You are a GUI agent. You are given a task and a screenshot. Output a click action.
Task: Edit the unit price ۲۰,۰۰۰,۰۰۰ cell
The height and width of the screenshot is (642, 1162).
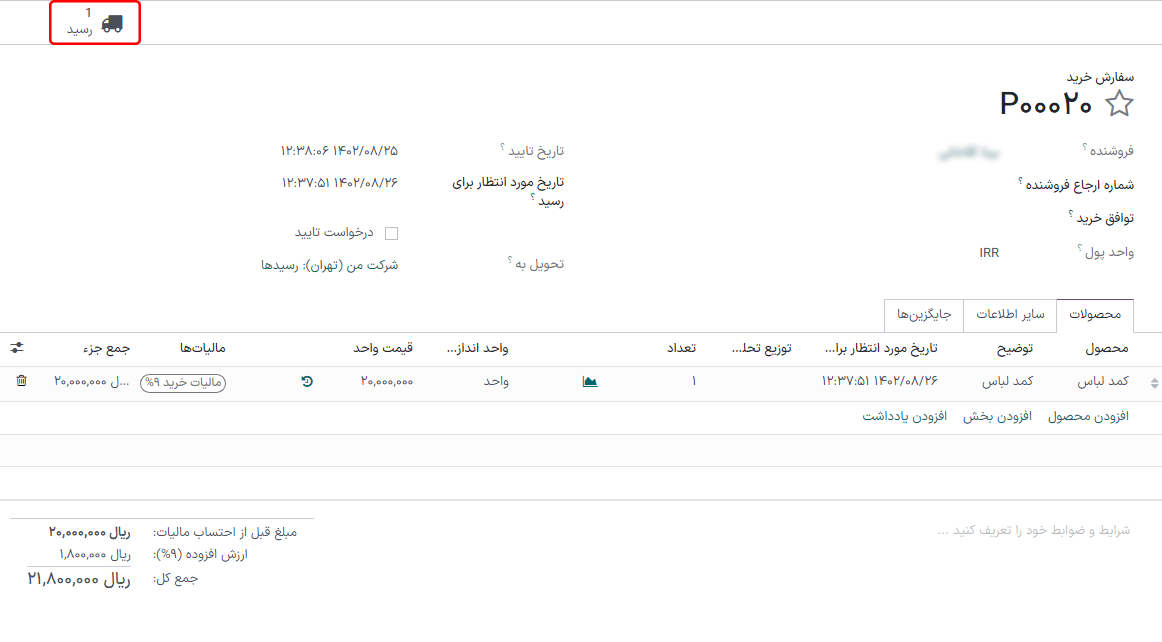pyautogui.click(x=386, y=381)
